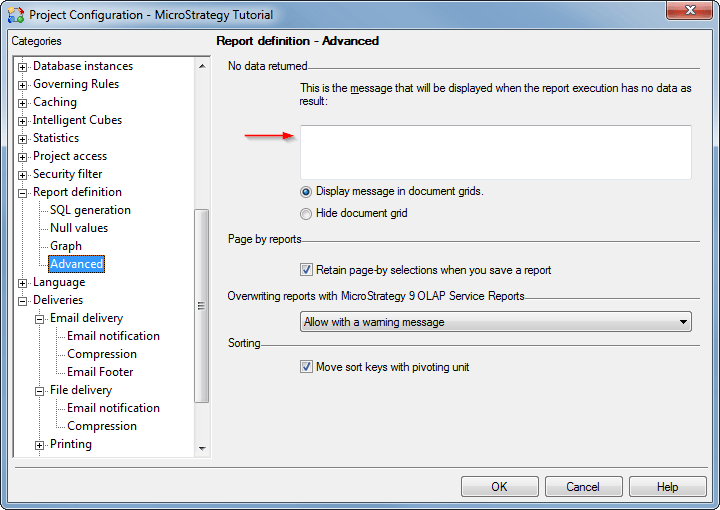Select the Language tree item label
The width and height of the screenshot is (720, 510).
click(59, 282)
